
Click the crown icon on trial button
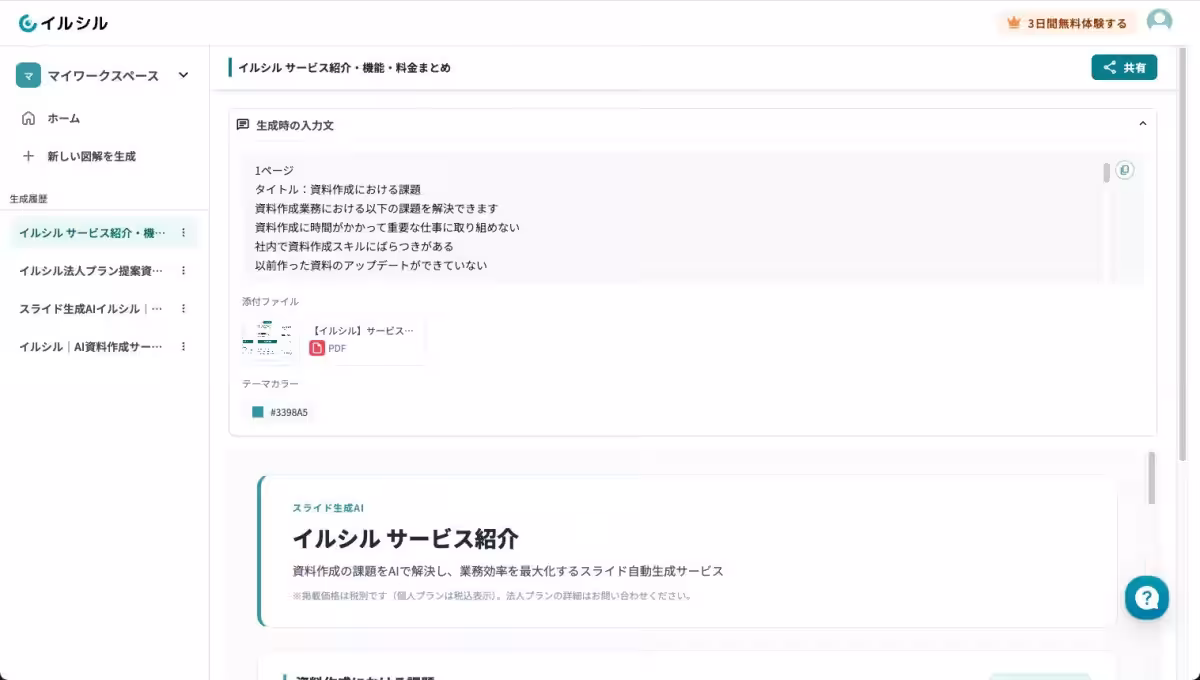pyautogui.click(x=1014, y=22)
